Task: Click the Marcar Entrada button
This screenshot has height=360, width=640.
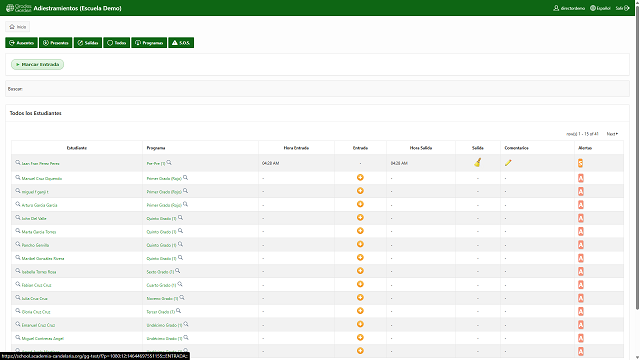Action: coord(38,64)
